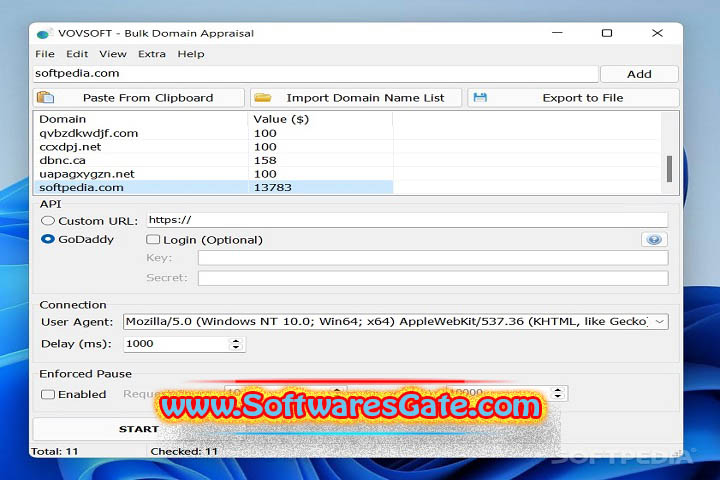
Task: Click Paste From Clipboard button
Action: tap(139, 97)
